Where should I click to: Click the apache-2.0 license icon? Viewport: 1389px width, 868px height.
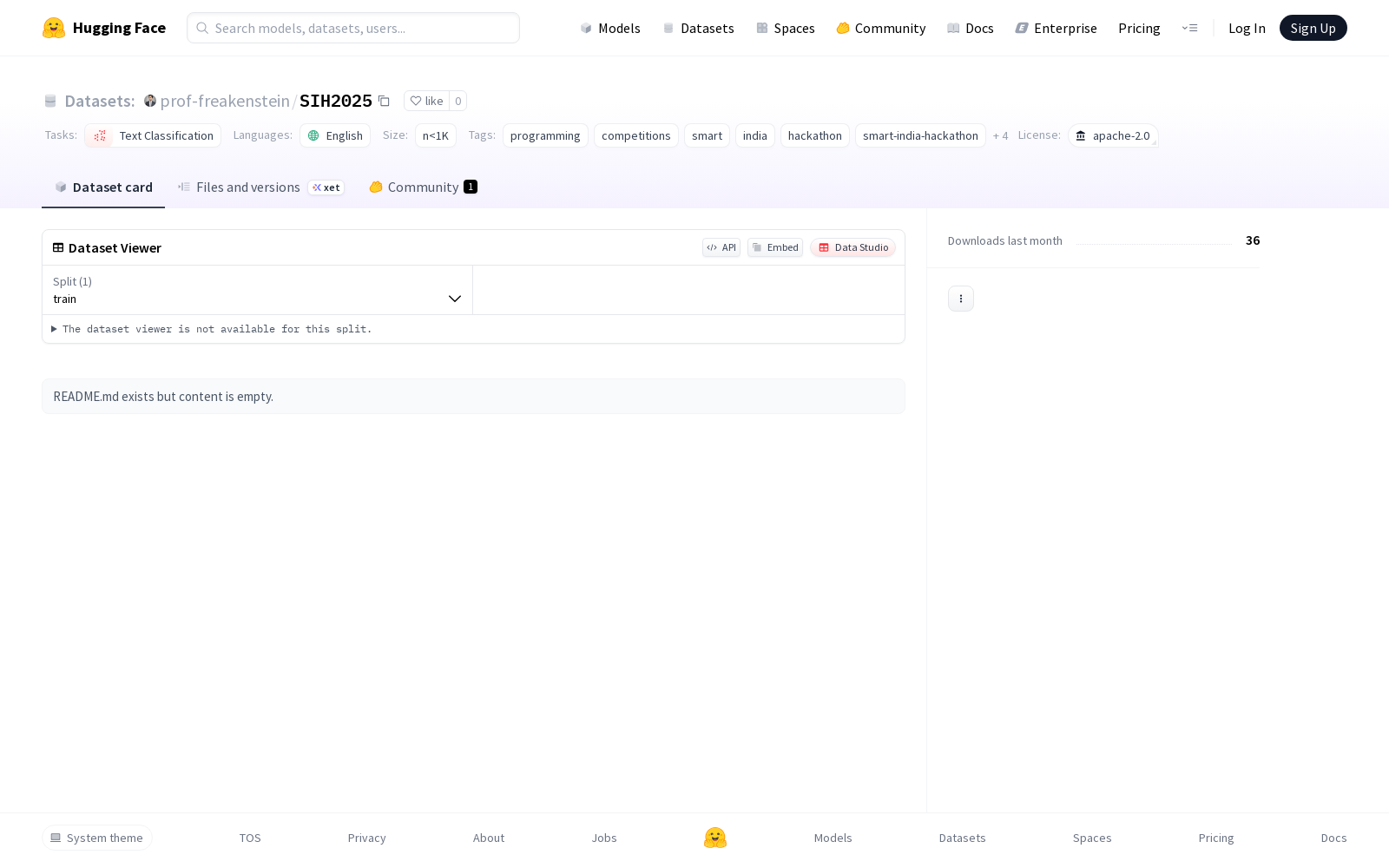tap(1081, 135)
